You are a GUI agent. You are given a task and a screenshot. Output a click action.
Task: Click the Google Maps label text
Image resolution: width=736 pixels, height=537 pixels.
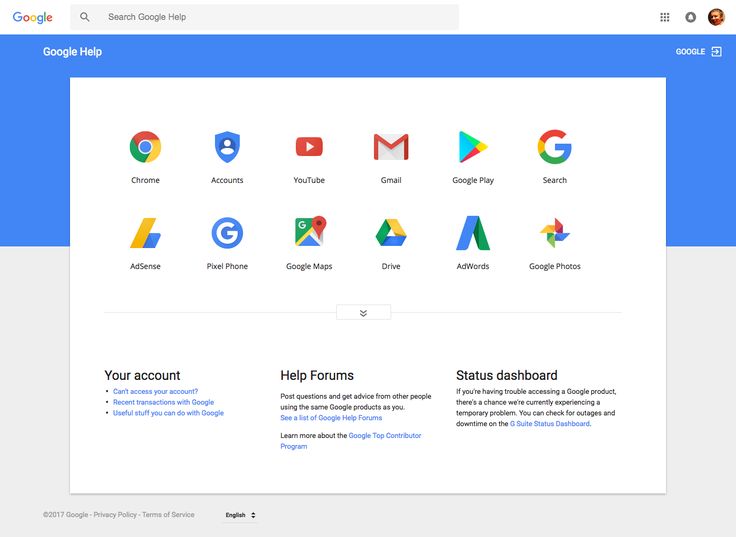tap(309, 267)
